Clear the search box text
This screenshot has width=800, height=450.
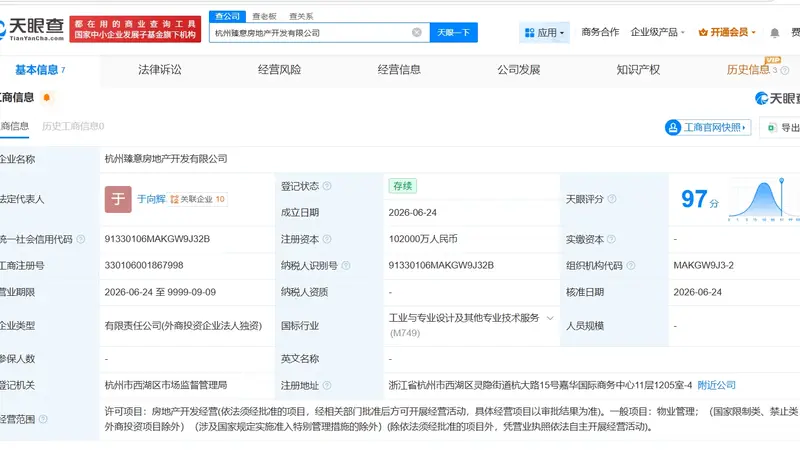click(x=417, y=33)
